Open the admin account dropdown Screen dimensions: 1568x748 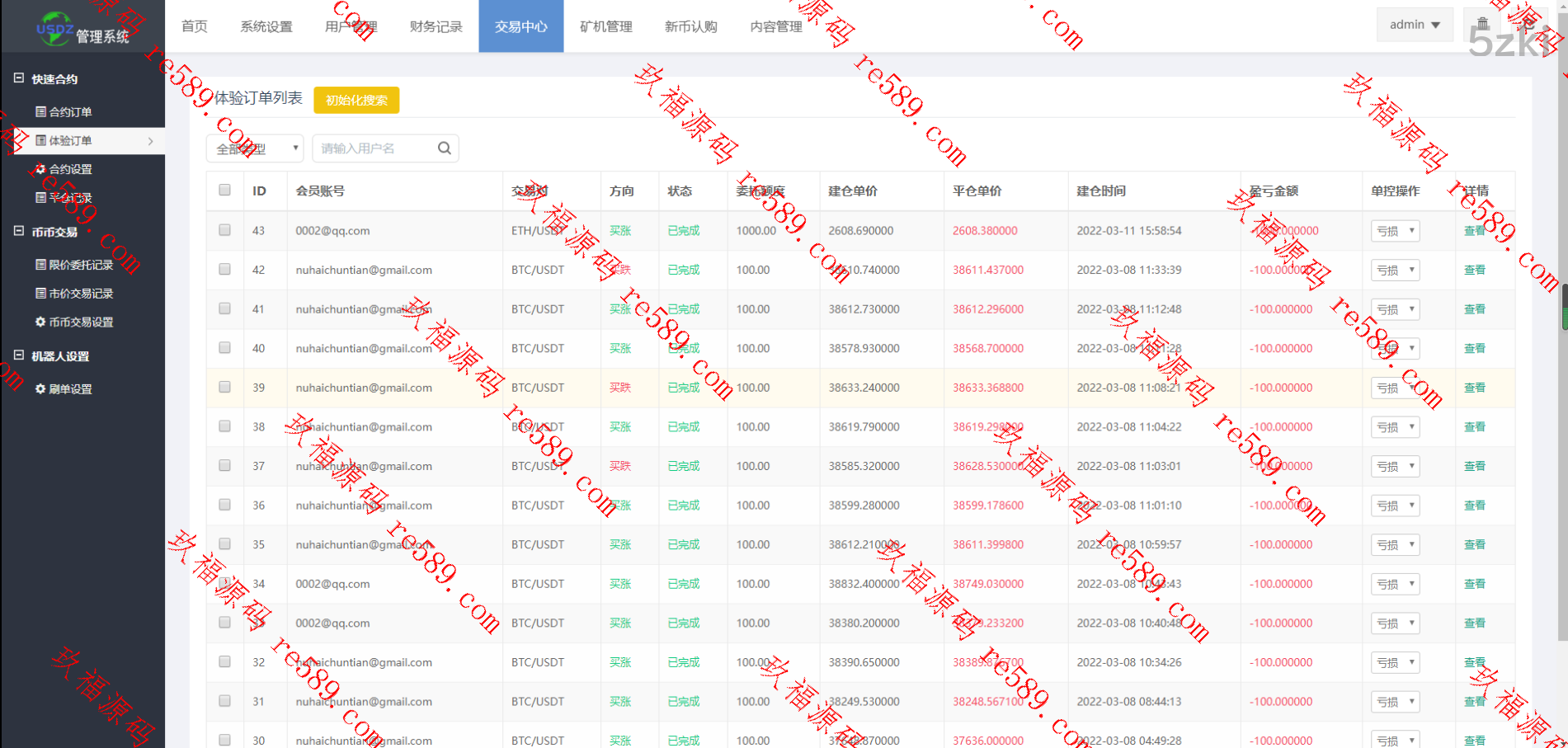pos(1414,25)
